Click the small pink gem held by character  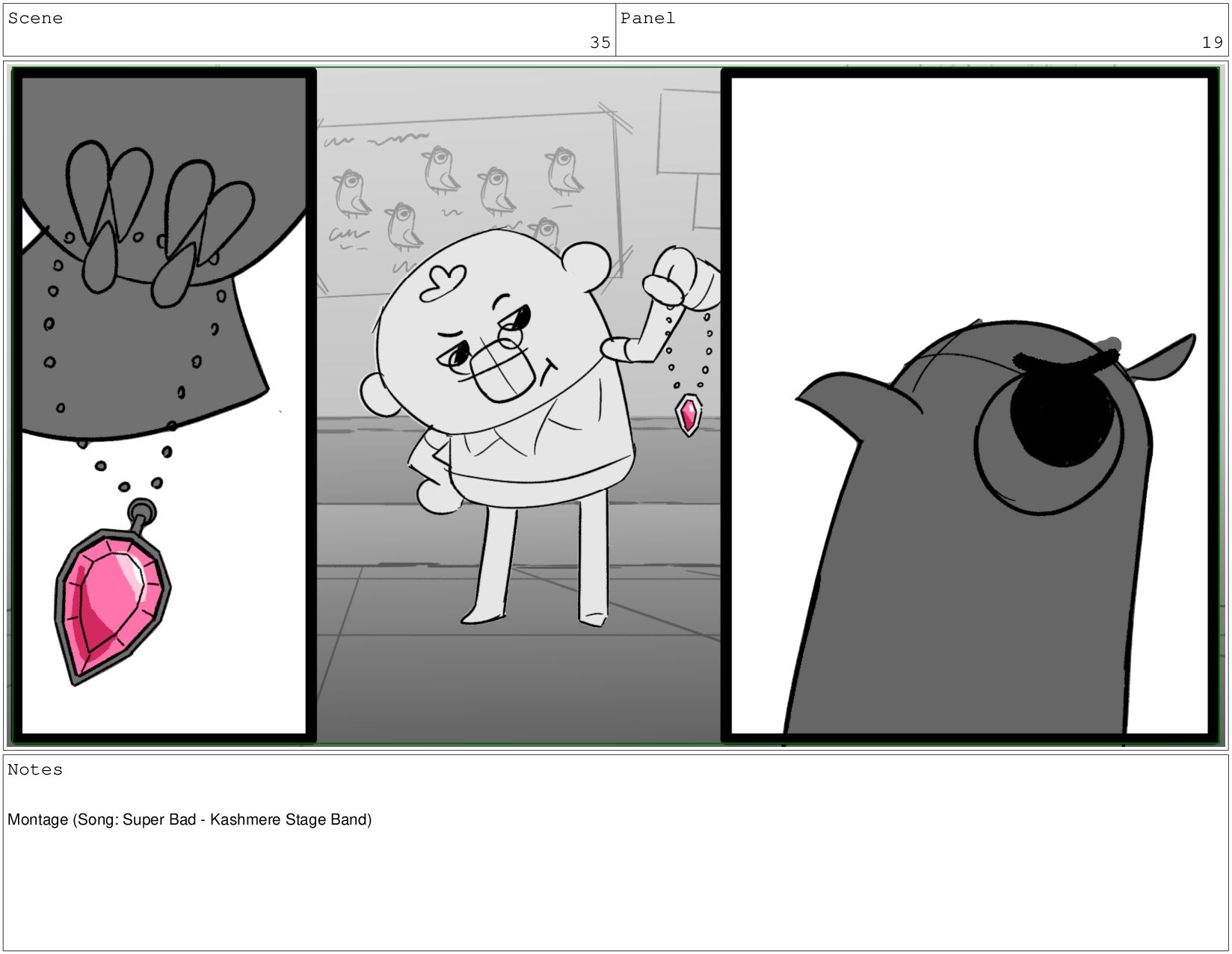[x=689, y=415]
